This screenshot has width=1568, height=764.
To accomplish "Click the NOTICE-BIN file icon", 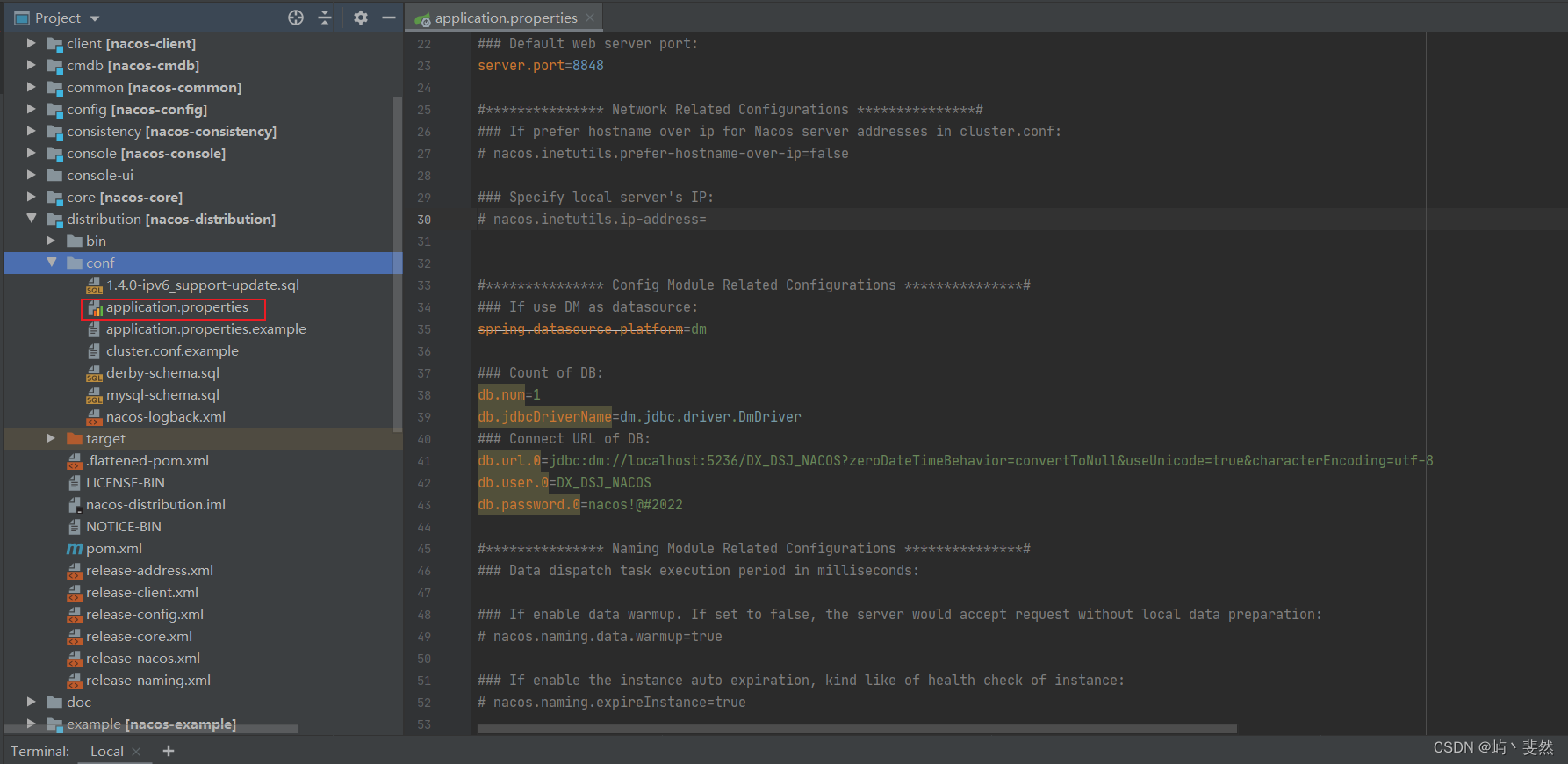I will [75, 527].
